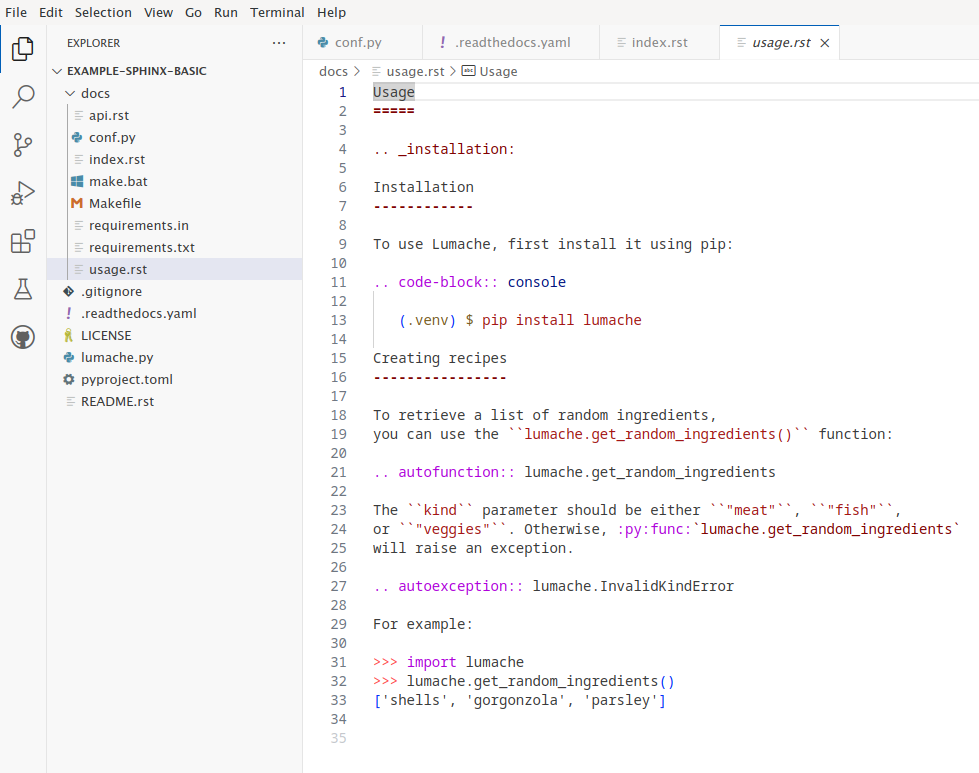Collapse the docs folder chevron
The height and width of the screenshot is (773, 979).
[70, 93]
